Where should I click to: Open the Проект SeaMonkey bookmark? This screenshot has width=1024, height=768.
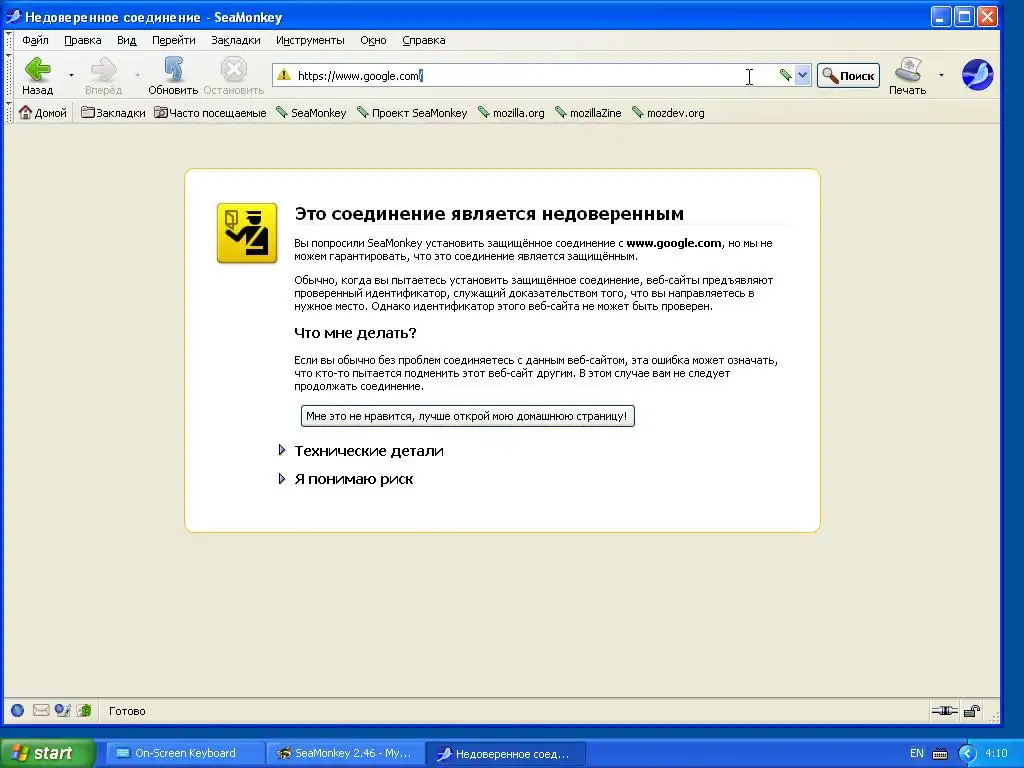point(412,113)
